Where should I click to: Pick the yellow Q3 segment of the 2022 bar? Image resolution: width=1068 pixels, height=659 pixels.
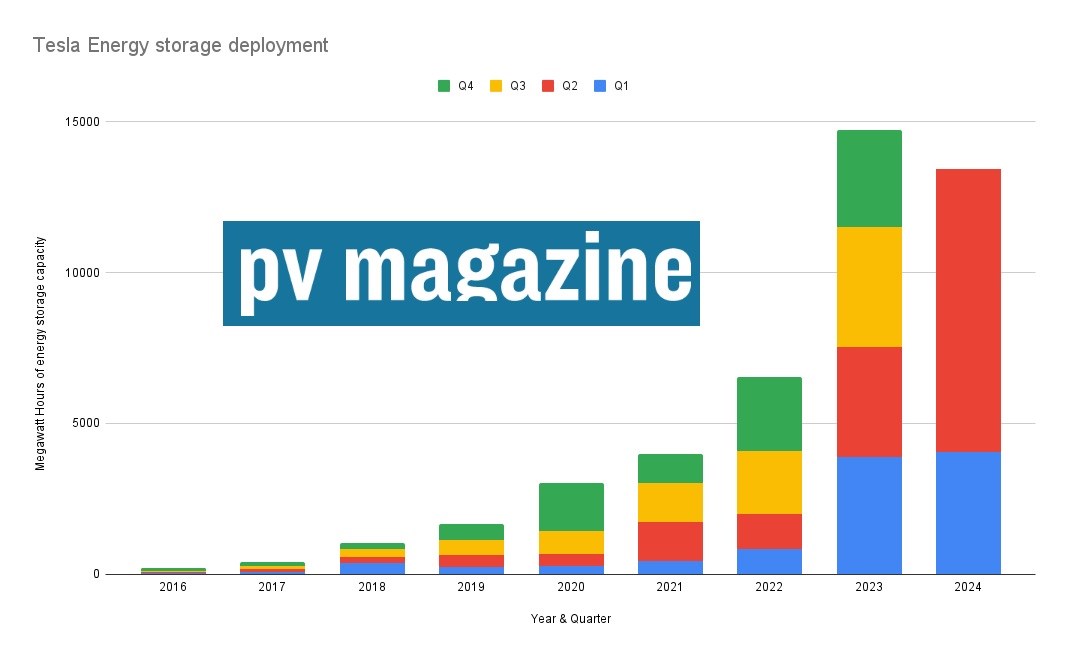769,483
